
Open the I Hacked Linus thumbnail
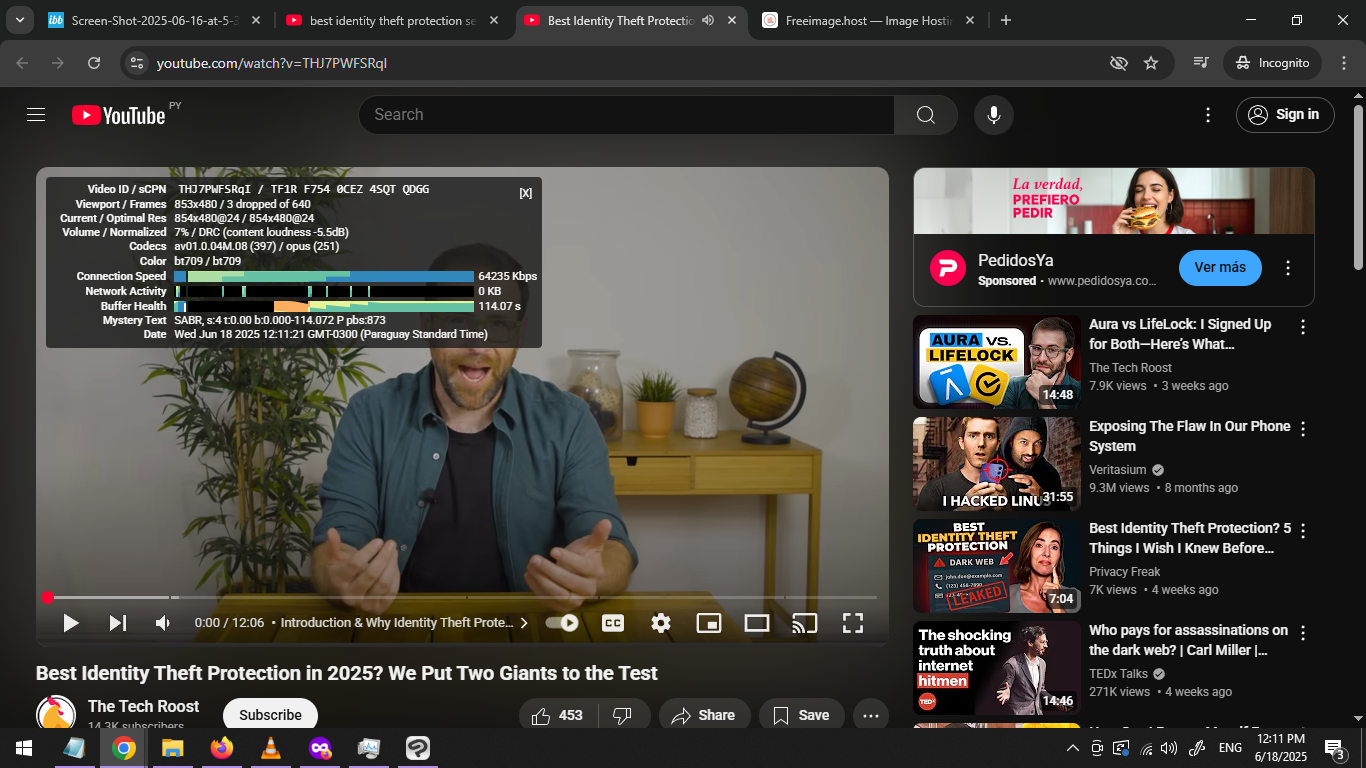click(x=997, y=464)
